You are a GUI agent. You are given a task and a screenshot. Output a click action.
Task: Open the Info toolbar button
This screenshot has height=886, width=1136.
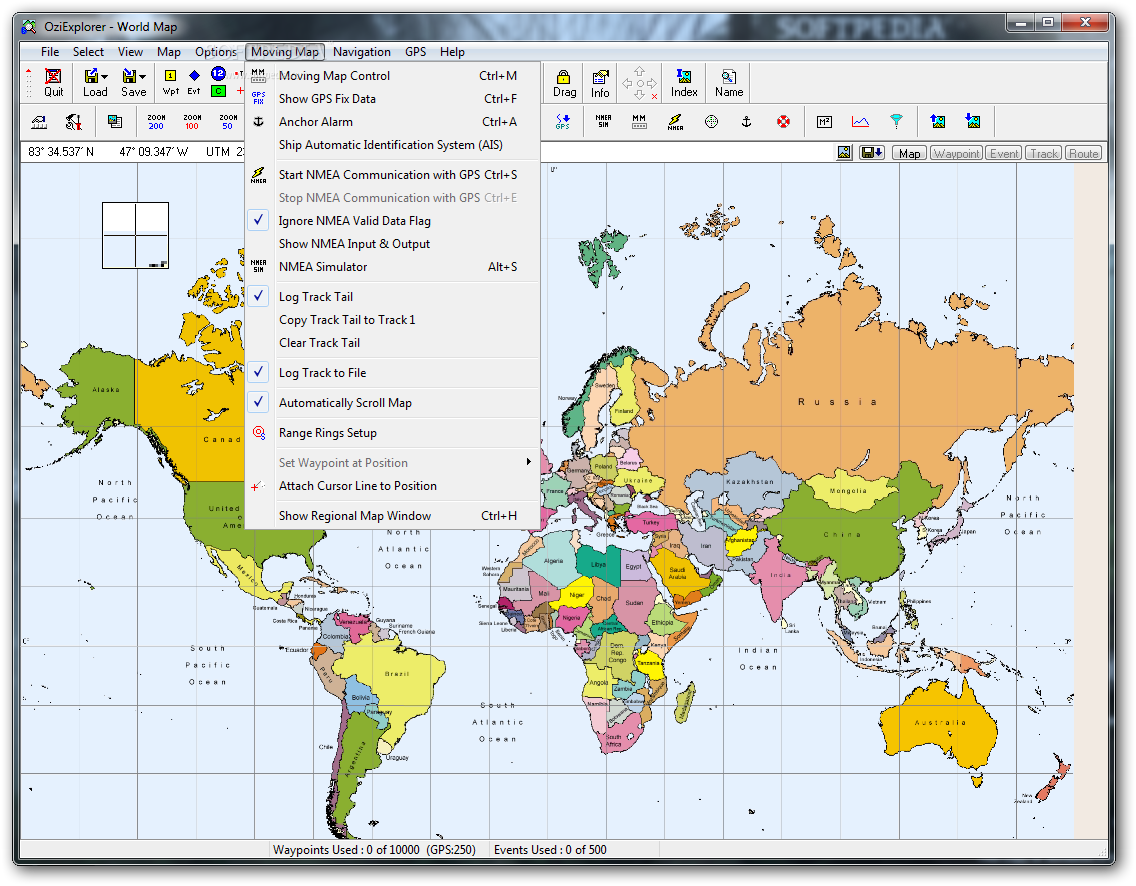(x=600, y=83)
